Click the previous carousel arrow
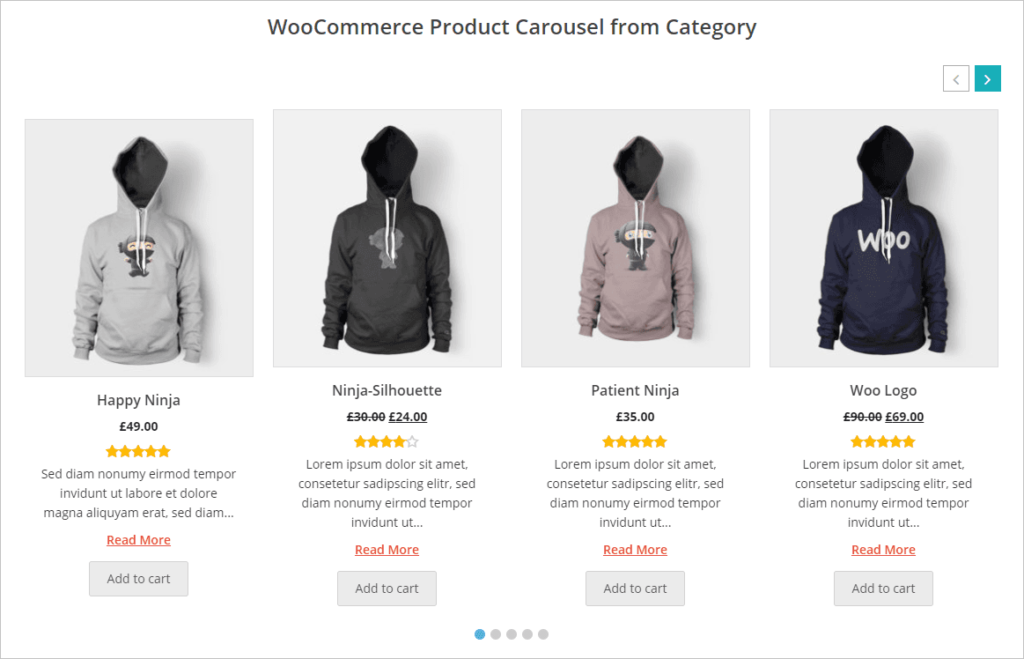This screenshot has height=659, width=1024. [x=956, y=78]
